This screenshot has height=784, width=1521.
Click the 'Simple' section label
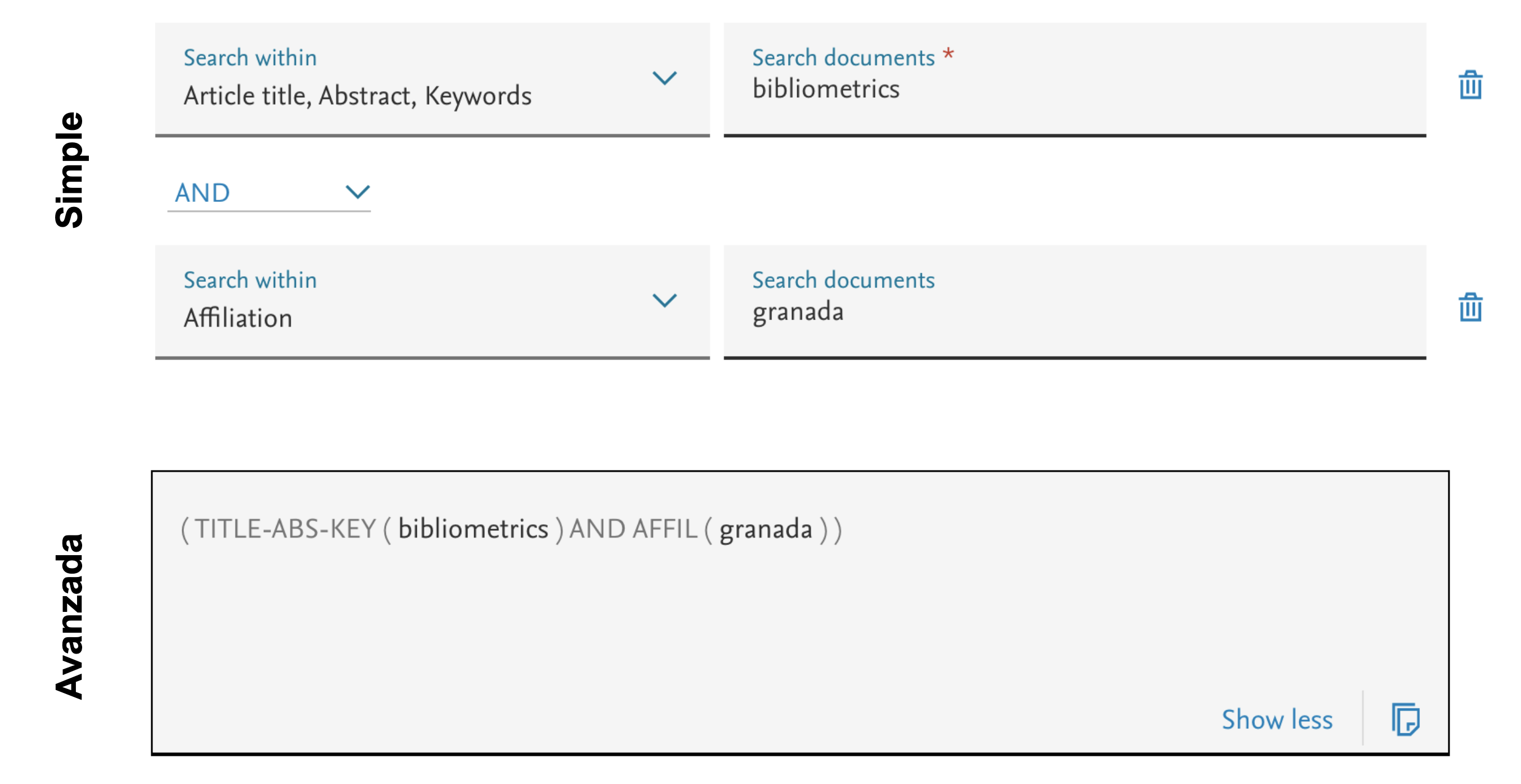[x=69, y=169]
